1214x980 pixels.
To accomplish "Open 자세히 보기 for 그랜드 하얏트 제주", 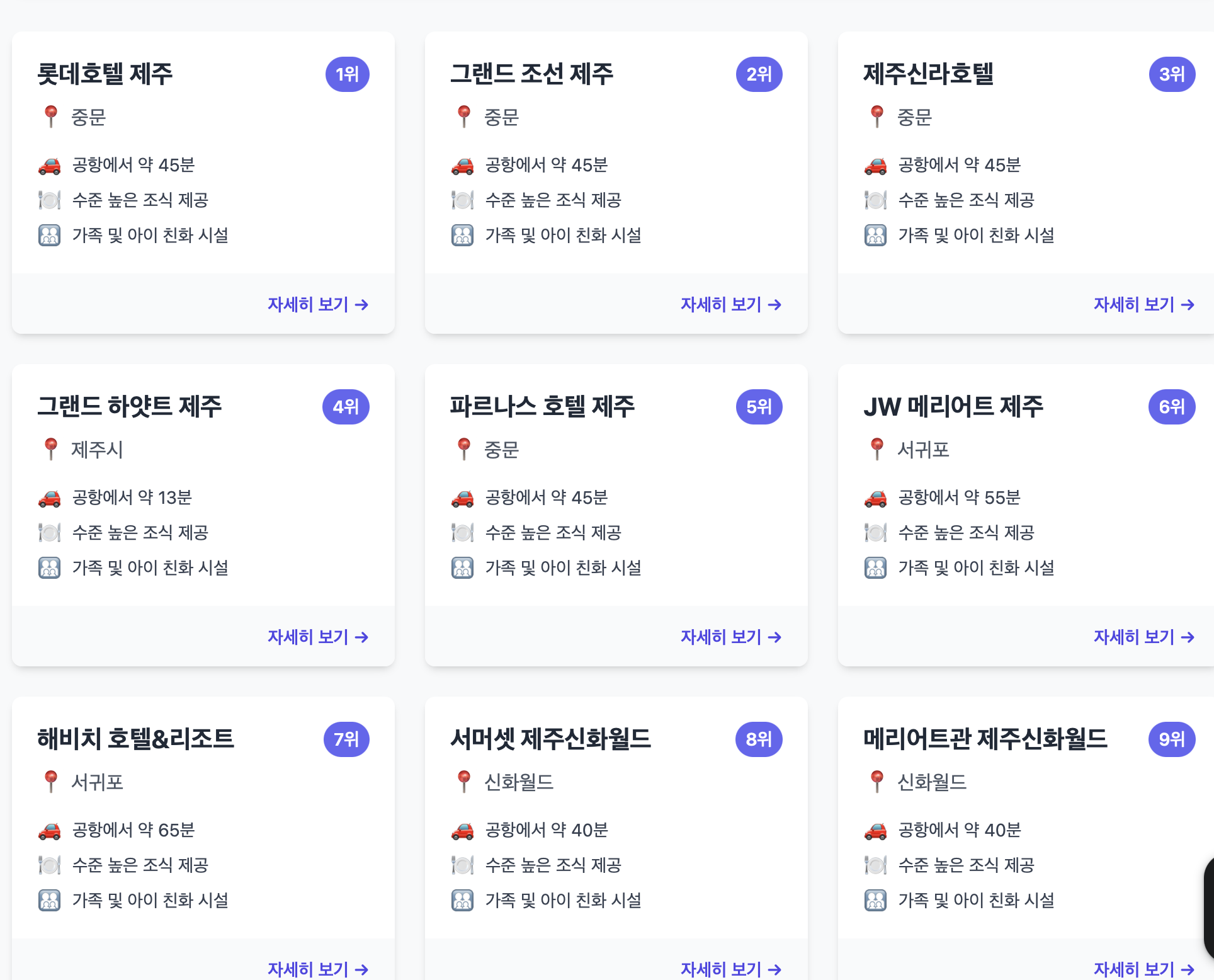I will point(317,637).
